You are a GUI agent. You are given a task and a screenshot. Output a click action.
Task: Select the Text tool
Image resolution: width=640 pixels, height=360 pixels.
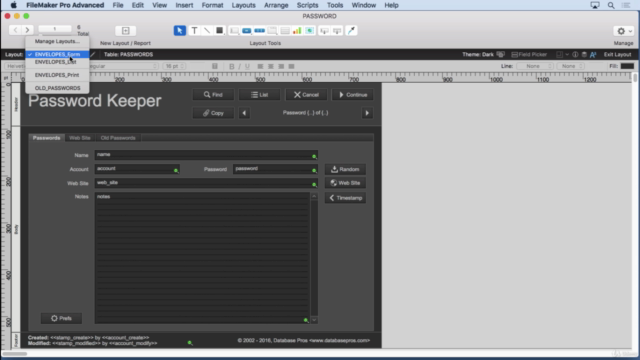click(x=194, y=31)
